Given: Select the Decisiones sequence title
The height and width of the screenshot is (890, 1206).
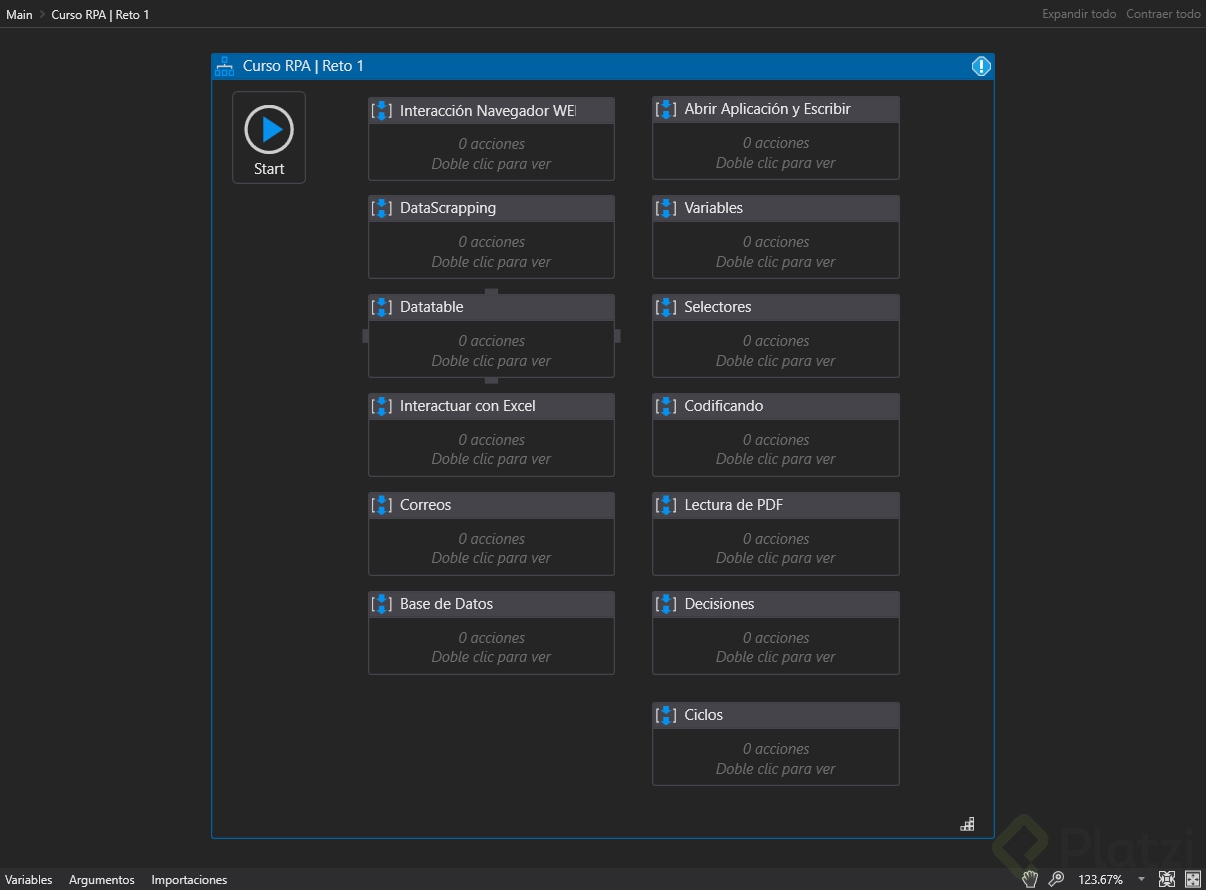Looking at the screenshot, I should tap(720, 604).
